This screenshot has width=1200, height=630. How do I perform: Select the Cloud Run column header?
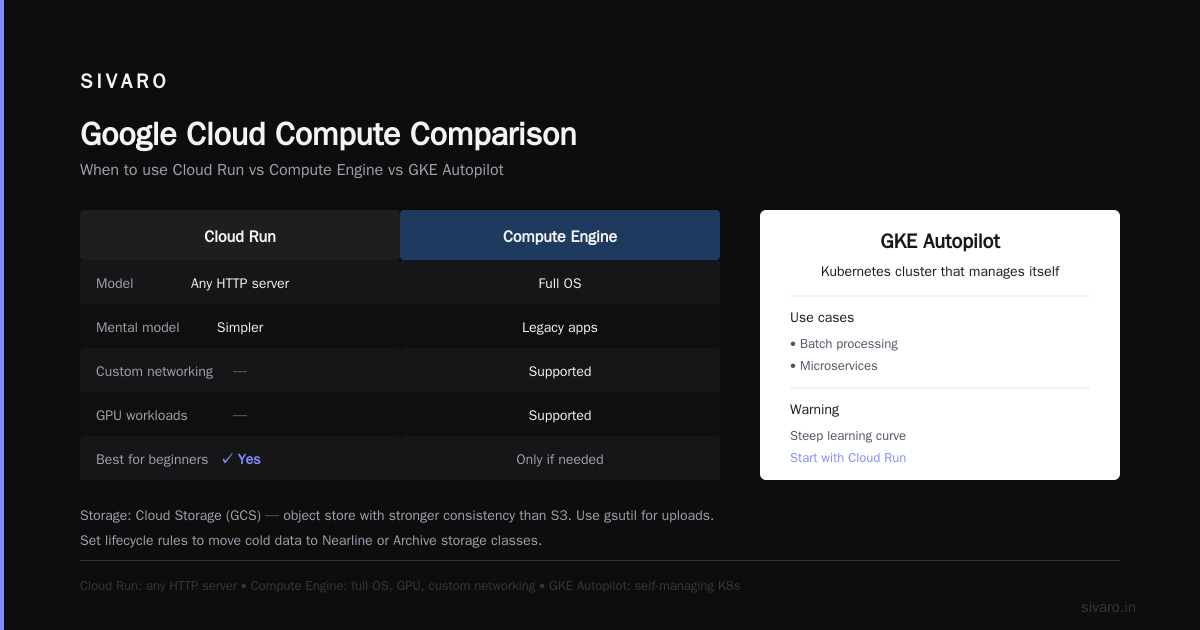tap(240, 236)
